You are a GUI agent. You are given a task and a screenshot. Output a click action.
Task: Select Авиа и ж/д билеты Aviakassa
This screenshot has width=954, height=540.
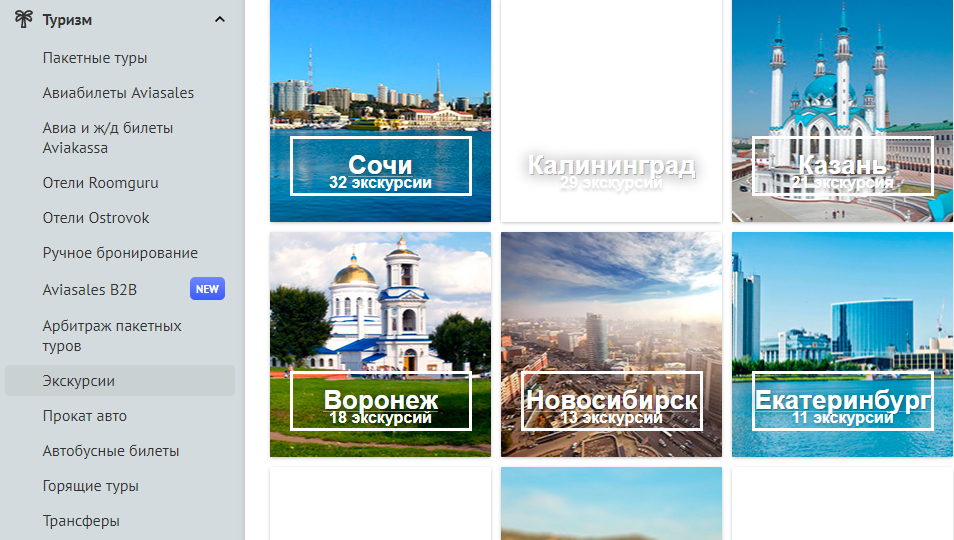(108, 137)
